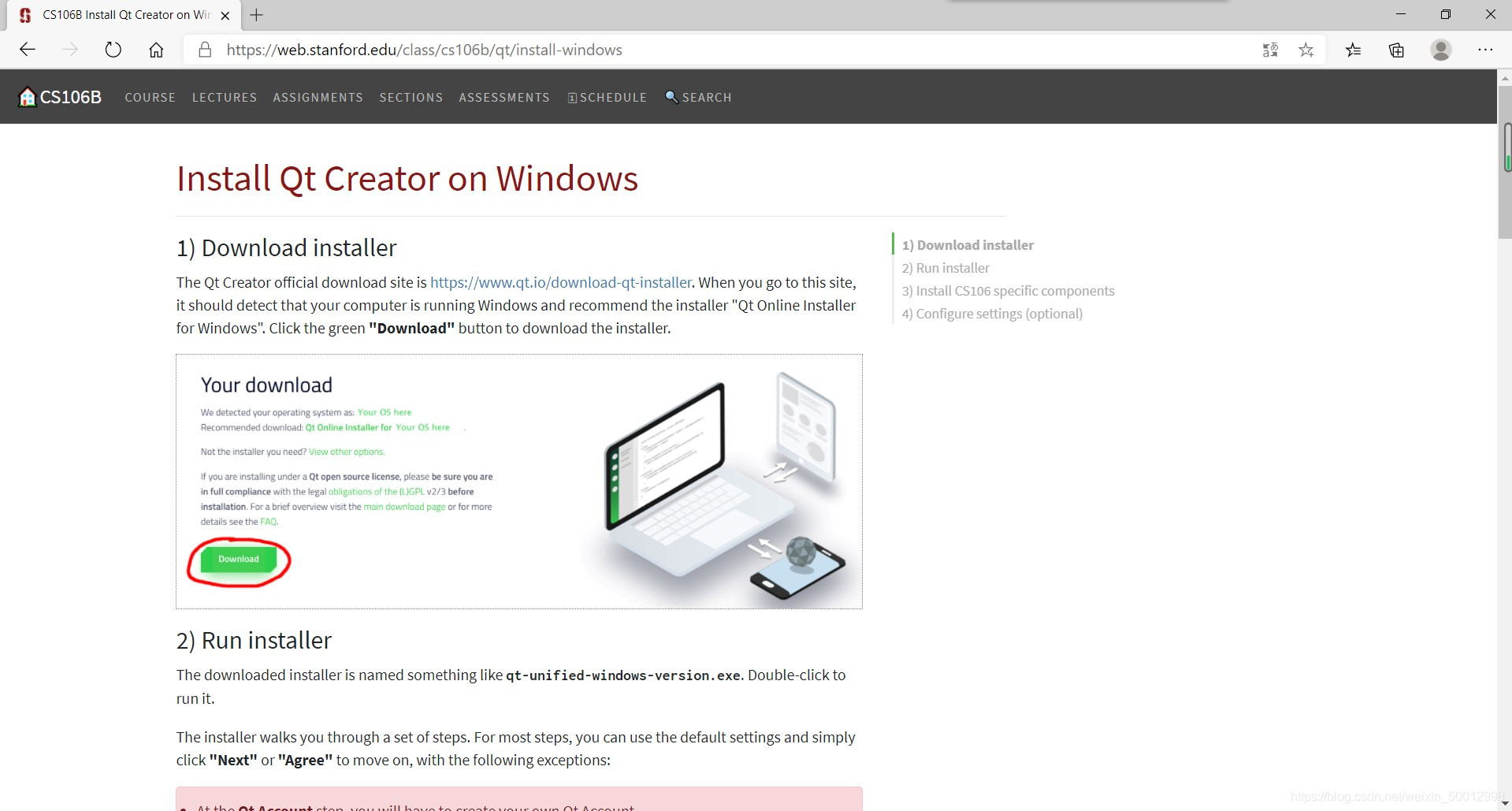Click the Your download screenshot image
This screenshot has height=811, width=1512.
pyautogui.click(x=519, y=482)
